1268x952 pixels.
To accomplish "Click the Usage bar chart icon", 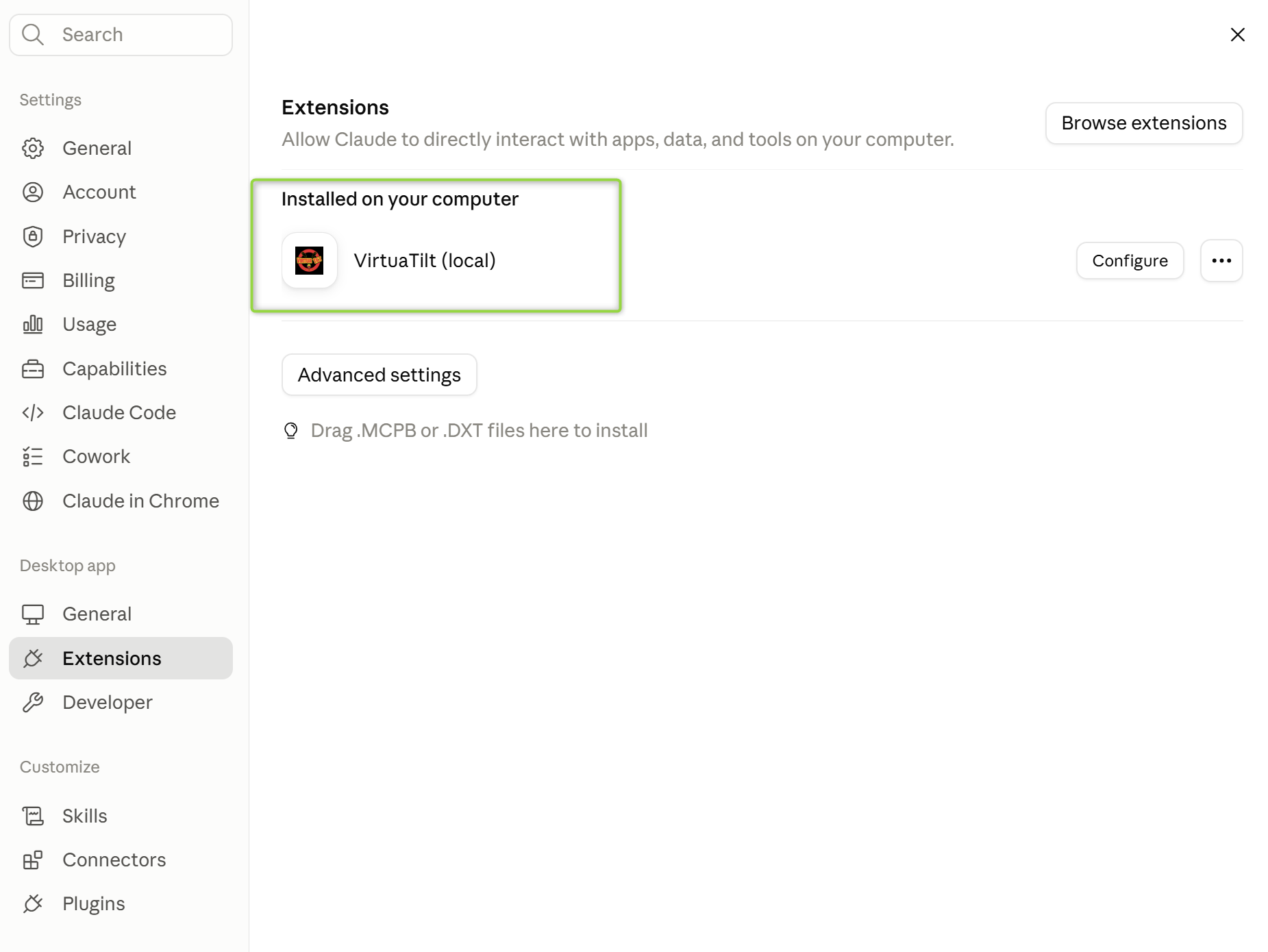I will coord(33,324).
